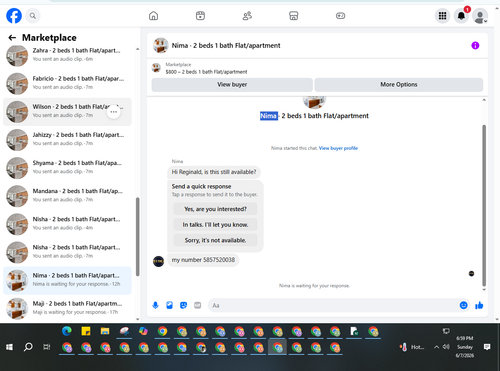500x371 pixels.
Task: Open the Friends tab
Action: click(247, 16)
